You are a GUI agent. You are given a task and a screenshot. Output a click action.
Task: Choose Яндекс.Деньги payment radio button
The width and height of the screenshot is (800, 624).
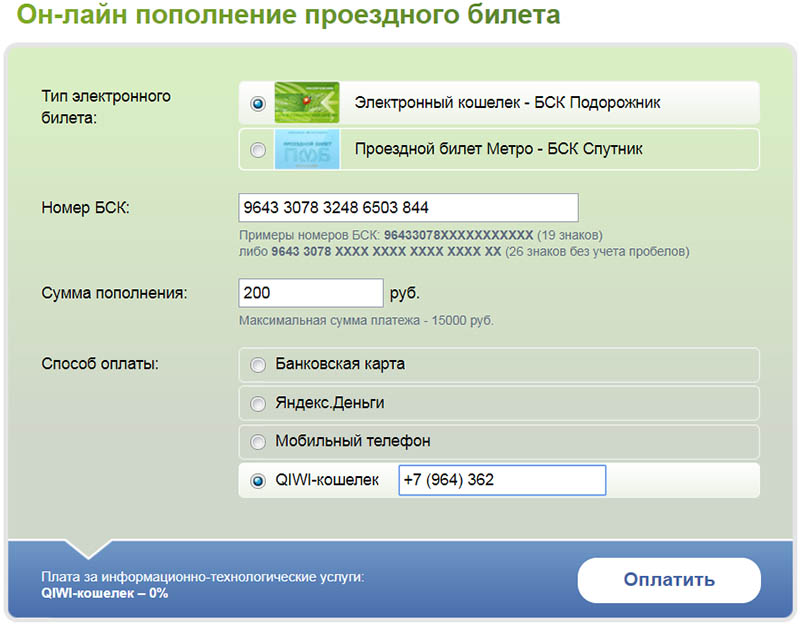click(x=258, y=404)
